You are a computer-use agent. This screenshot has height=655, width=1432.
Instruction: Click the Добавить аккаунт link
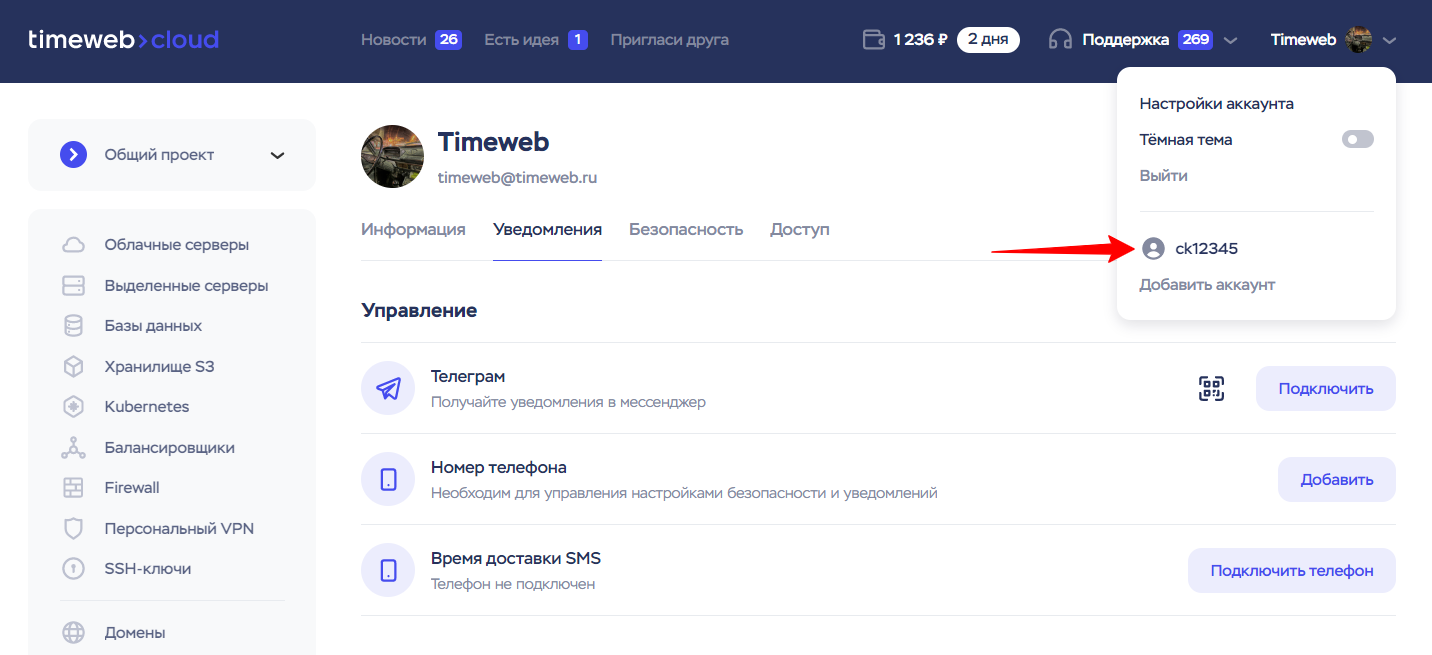[1207, 285]
